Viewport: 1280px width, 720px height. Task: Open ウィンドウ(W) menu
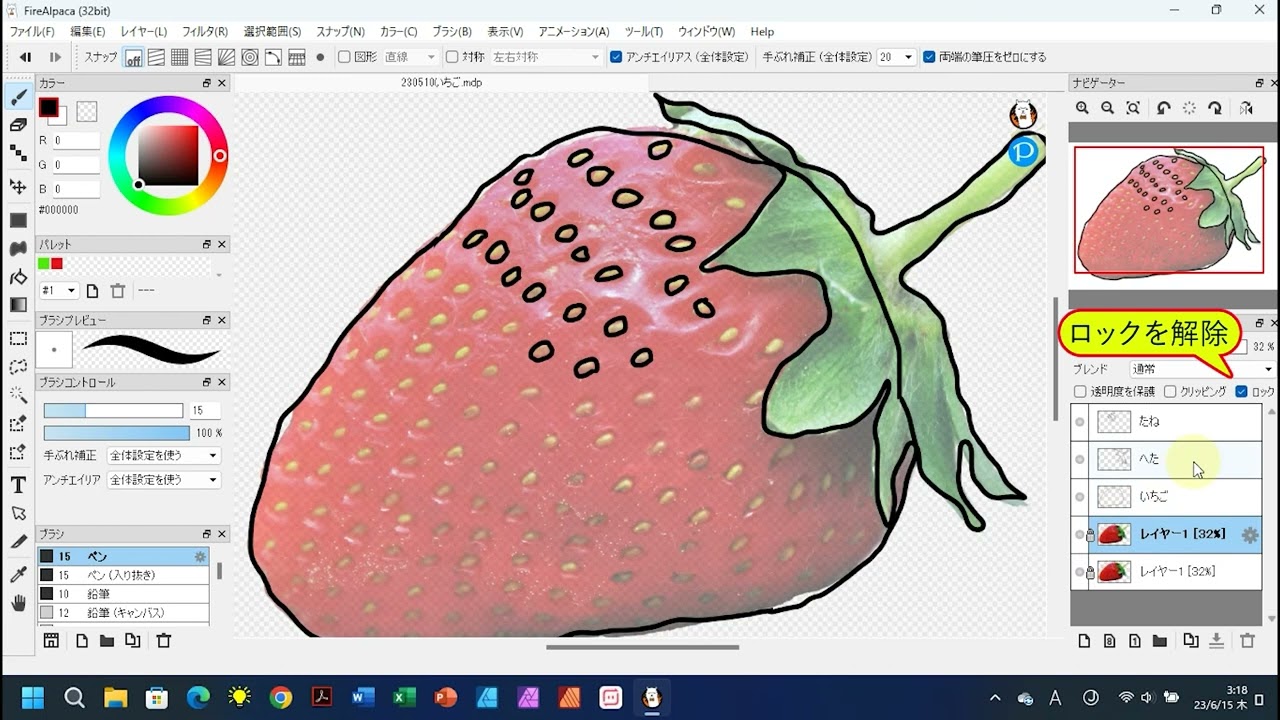706,32
